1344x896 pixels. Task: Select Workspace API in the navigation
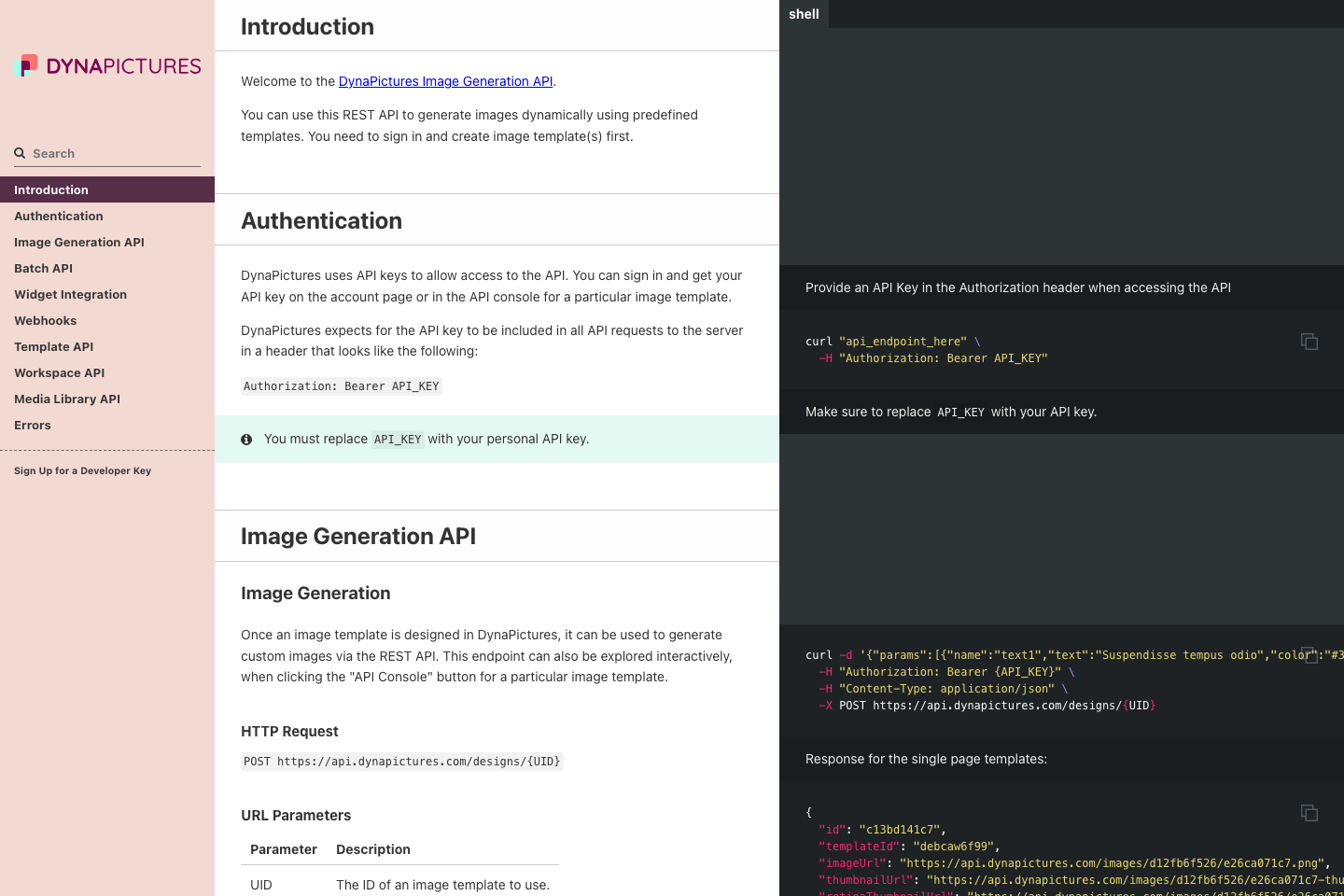click(59, 372)
